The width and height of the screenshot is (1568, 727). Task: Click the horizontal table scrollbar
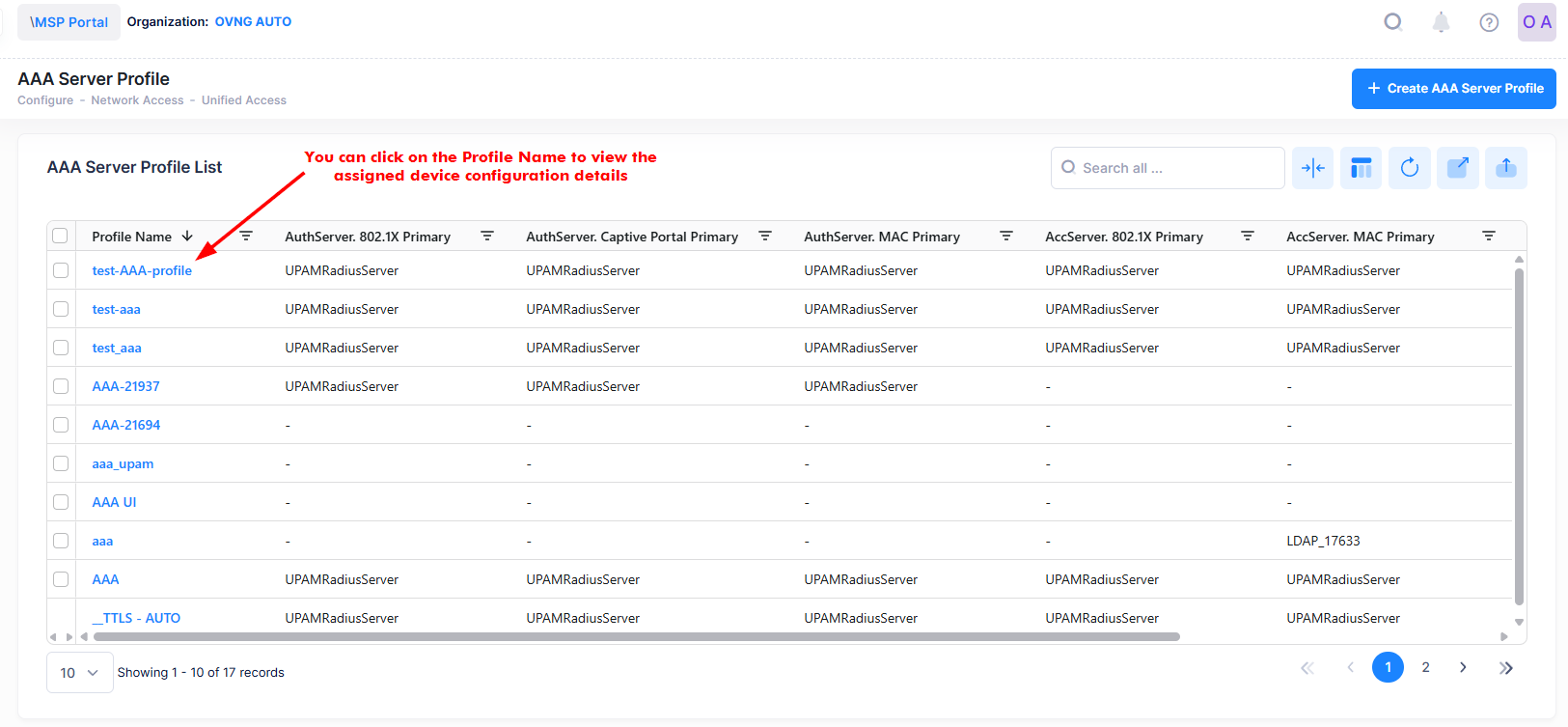[637, 637]
